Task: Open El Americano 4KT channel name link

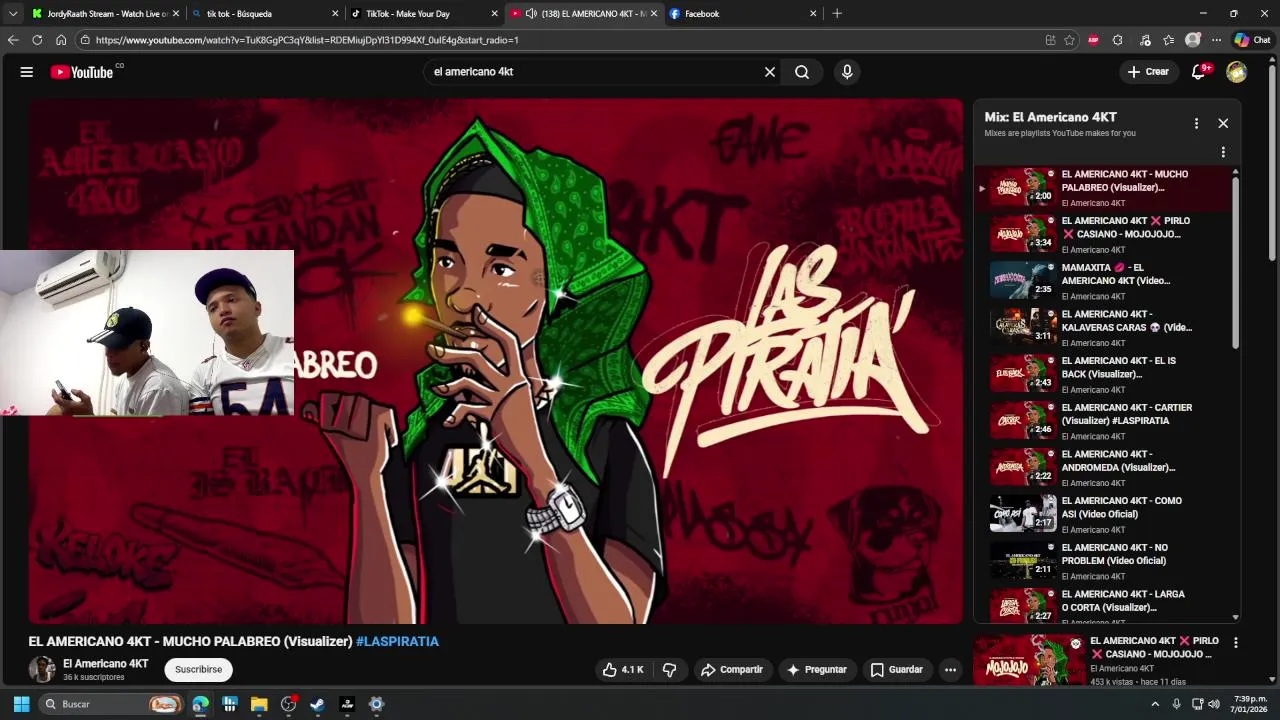Action: 105,664
